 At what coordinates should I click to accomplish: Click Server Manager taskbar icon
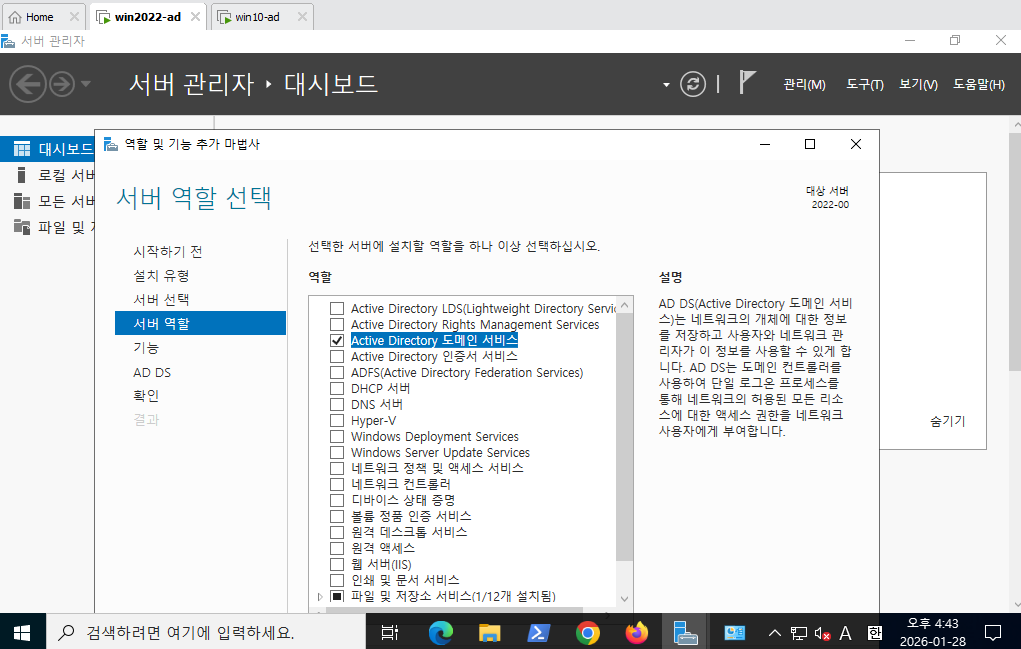685,632
